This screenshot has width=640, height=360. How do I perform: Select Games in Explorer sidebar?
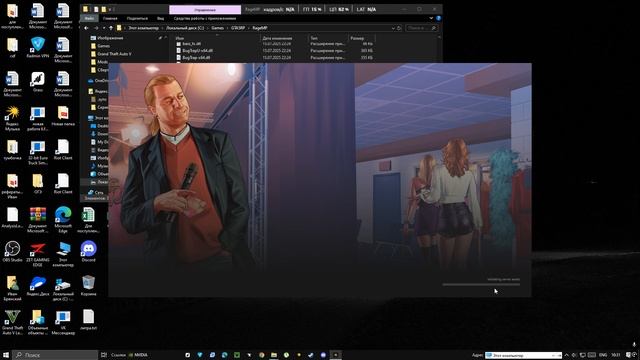[103, 46]
